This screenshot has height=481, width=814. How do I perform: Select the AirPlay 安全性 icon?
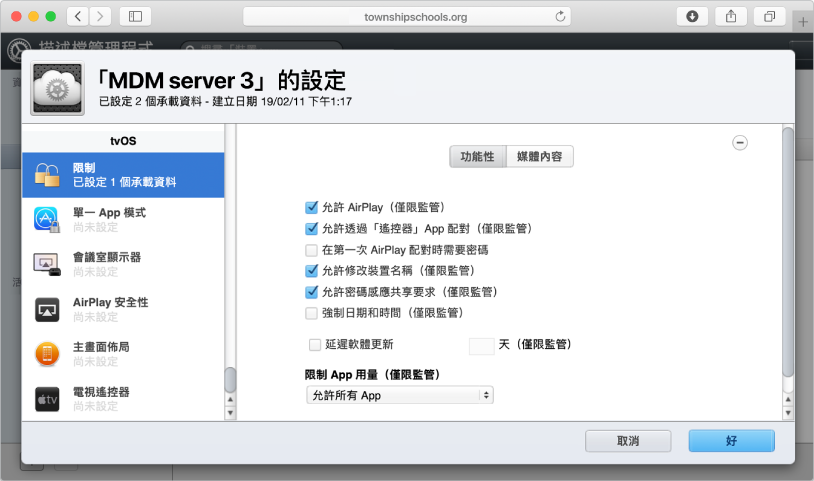(x=47, y=309)
